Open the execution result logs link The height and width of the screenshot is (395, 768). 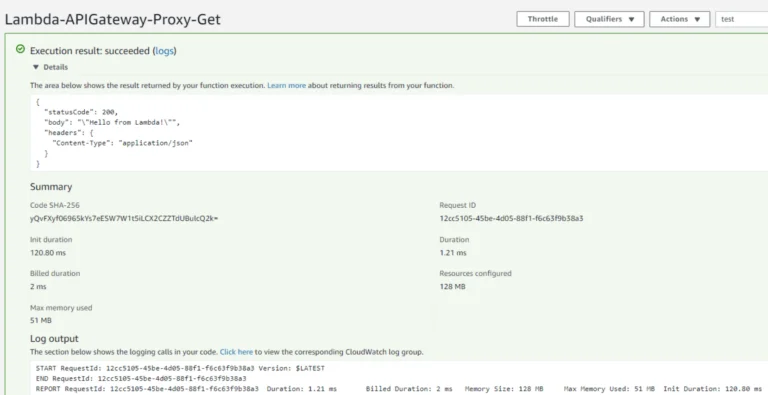click(x=165, y=51)
